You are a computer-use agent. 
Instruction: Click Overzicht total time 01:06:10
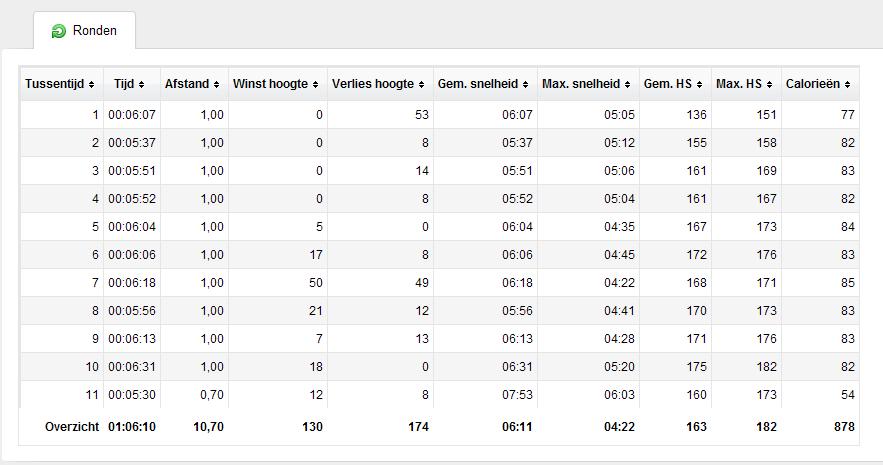pos(132,427)
